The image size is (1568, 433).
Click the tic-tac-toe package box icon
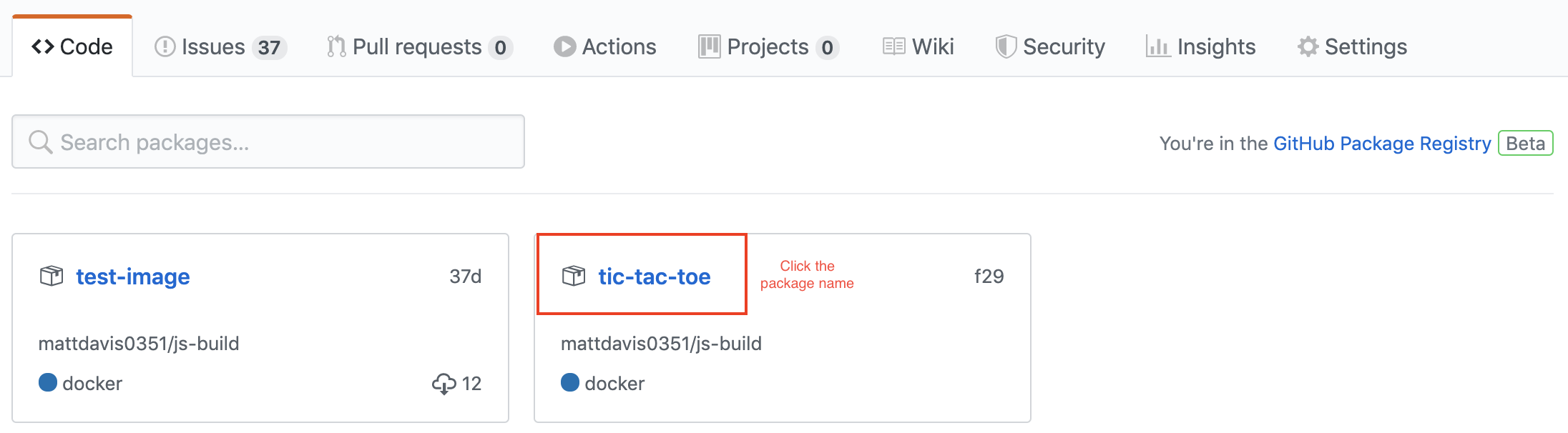[574, 276]
